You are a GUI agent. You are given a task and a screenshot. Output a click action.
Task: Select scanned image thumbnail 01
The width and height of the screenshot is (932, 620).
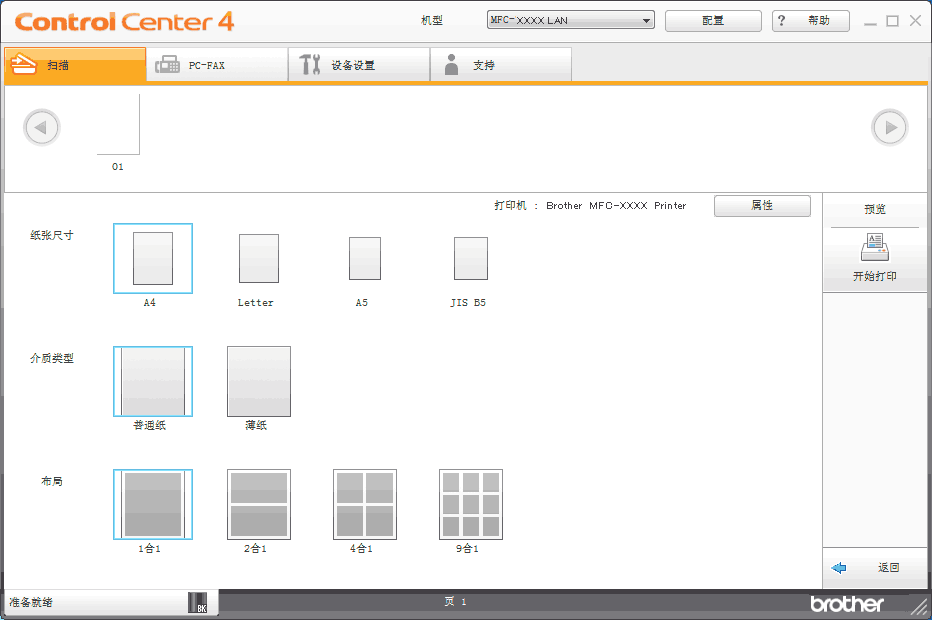pyautogui.click(x=118, y=125)
